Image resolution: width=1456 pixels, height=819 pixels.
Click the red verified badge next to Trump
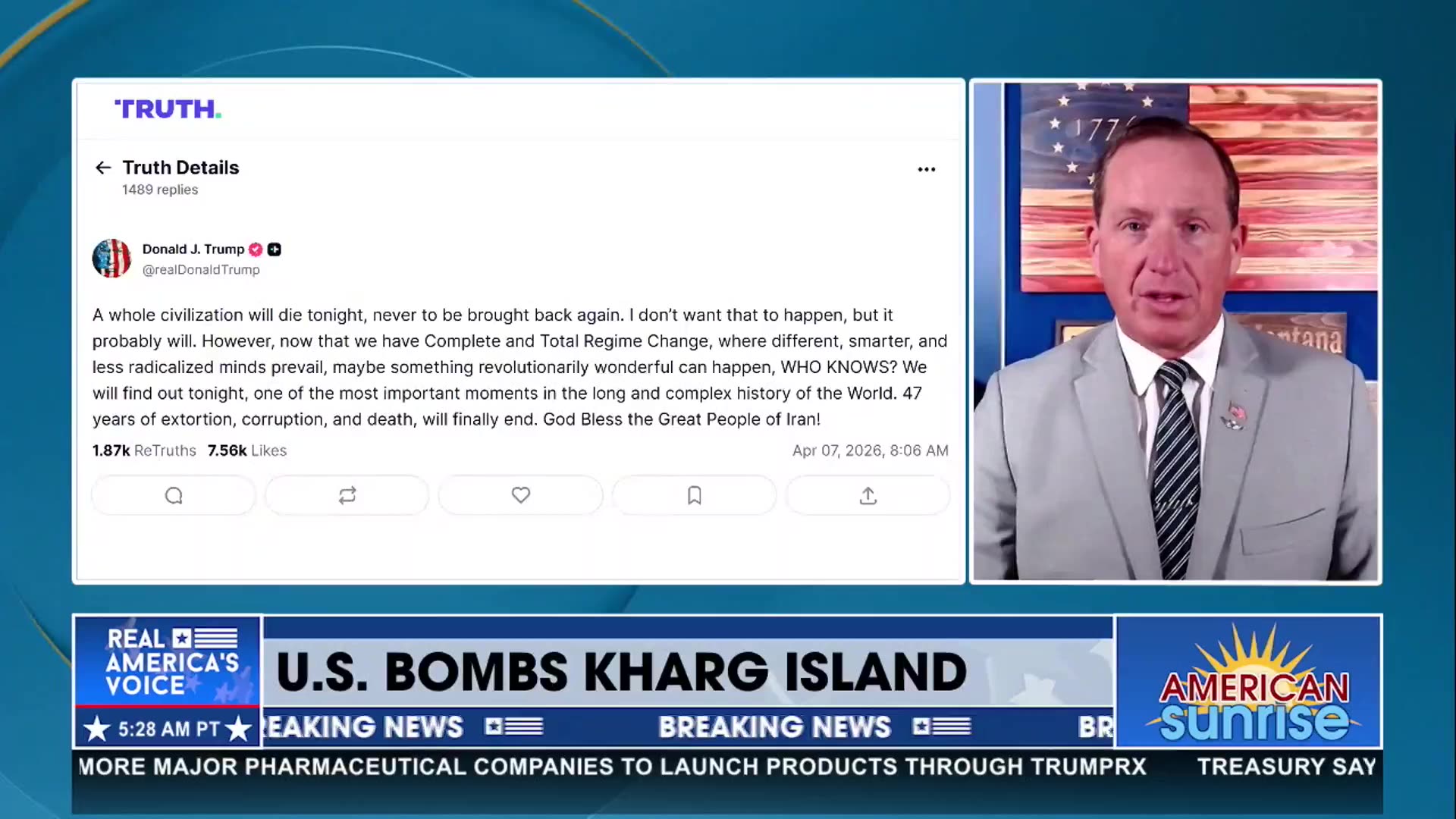[256, 249]
